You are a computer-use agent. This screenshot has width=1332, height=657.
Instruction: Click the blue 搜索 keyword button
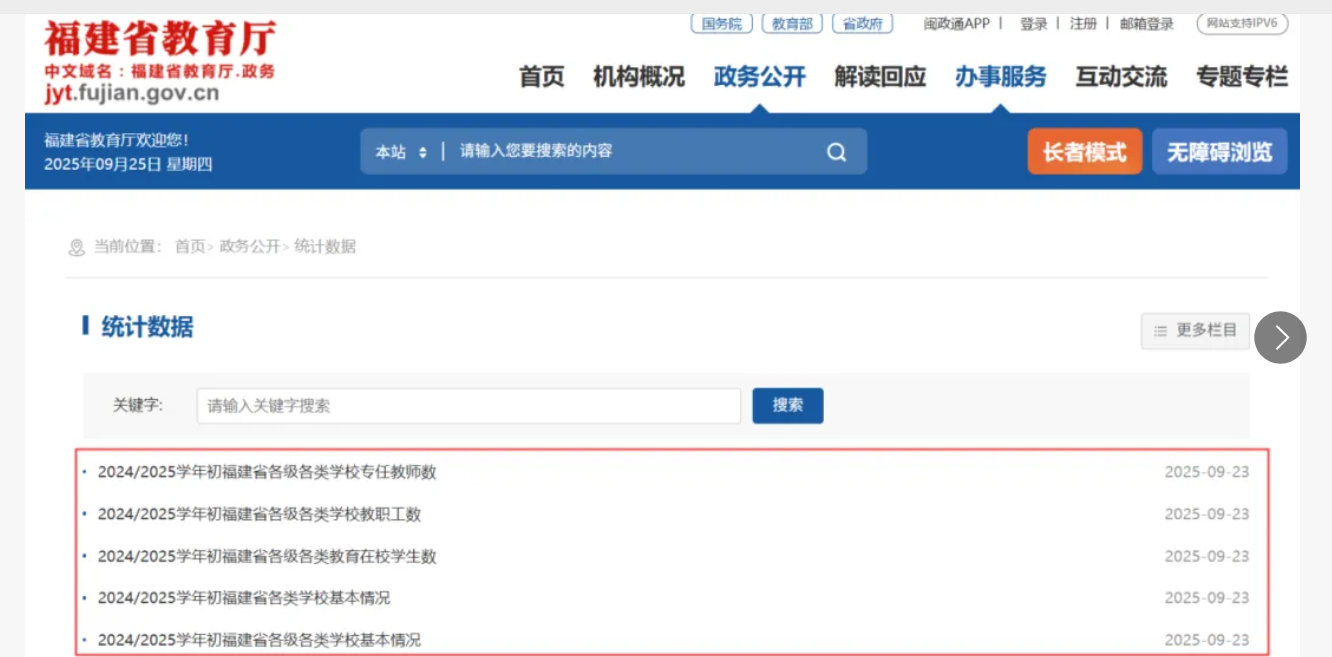pyautogui.click(x=787, y=405)
